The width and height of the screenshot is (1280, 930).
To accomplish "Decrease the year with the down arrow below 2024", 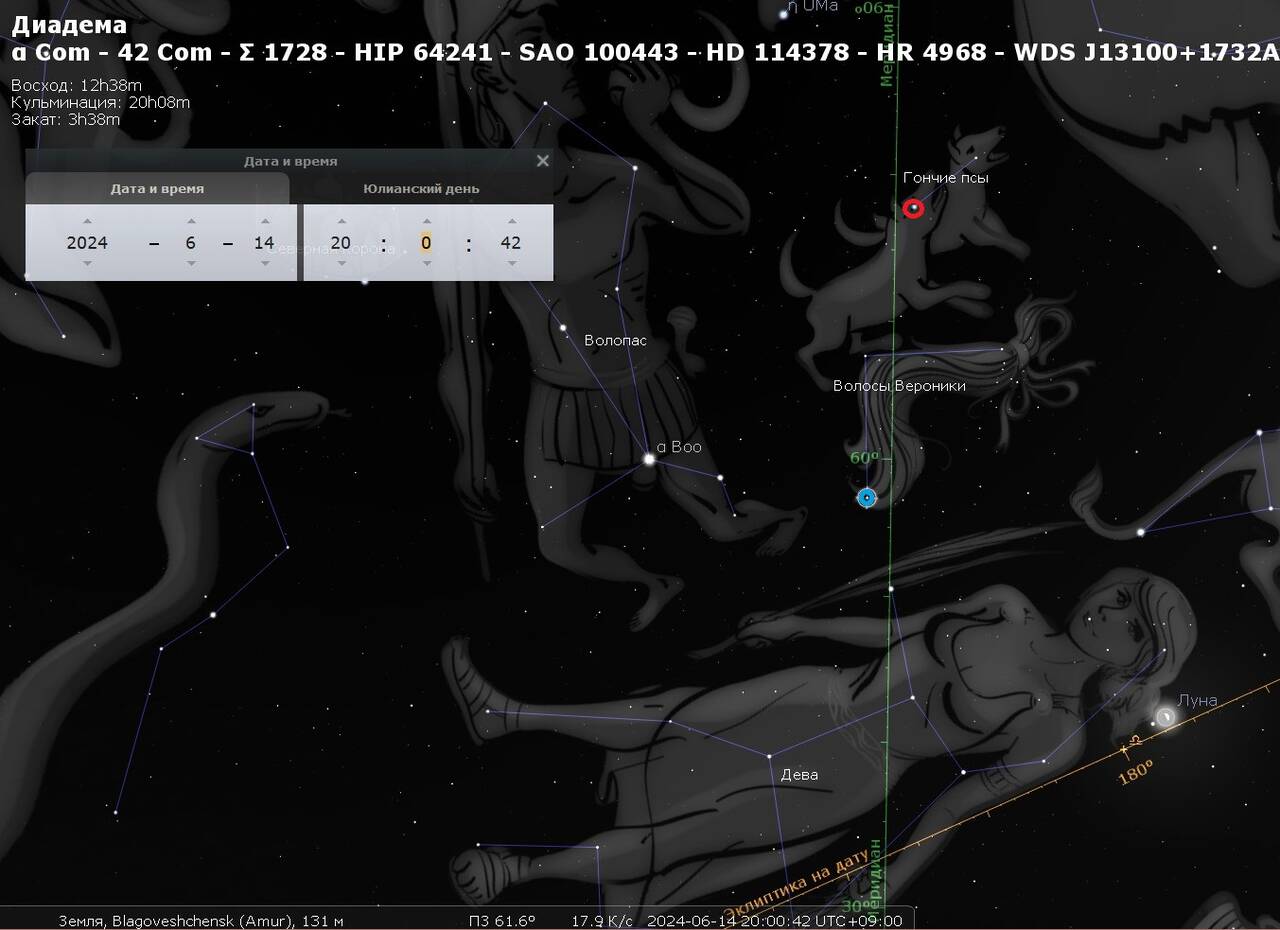I will (87, 263).
